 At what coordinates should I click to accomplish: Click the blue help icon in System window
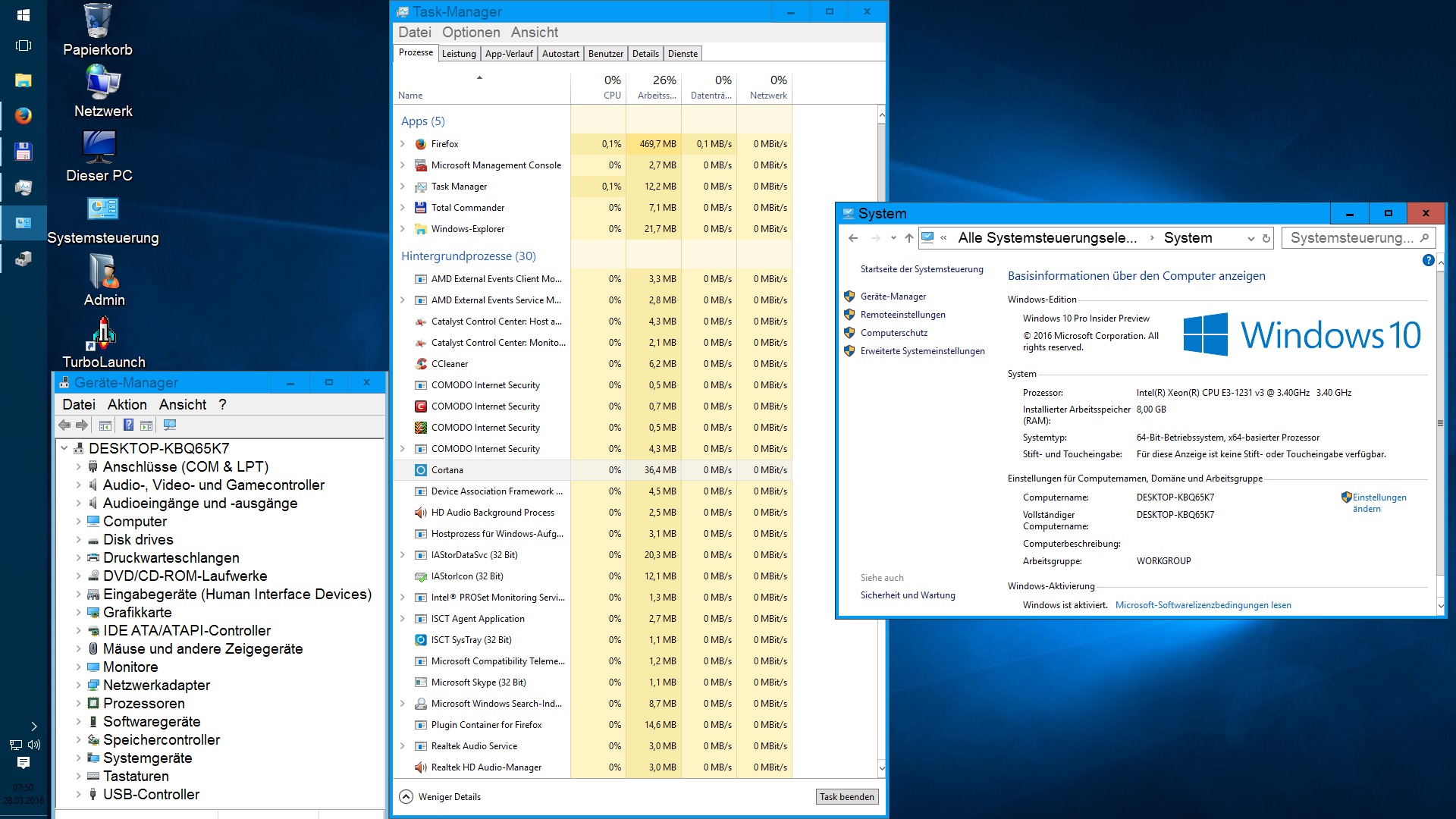(1428, 261)
